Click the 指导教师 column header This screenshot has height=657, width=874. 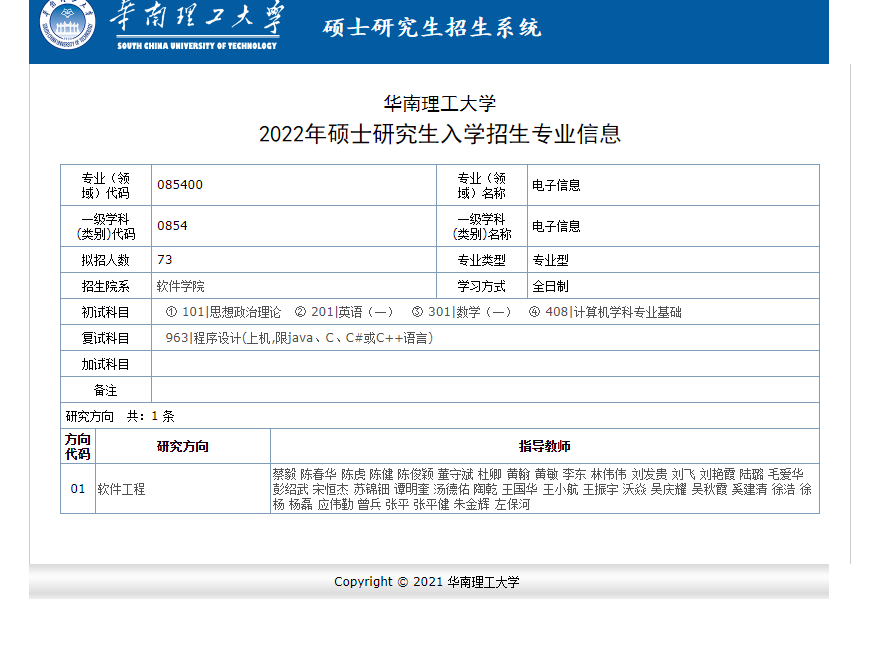tap(545, 446)
